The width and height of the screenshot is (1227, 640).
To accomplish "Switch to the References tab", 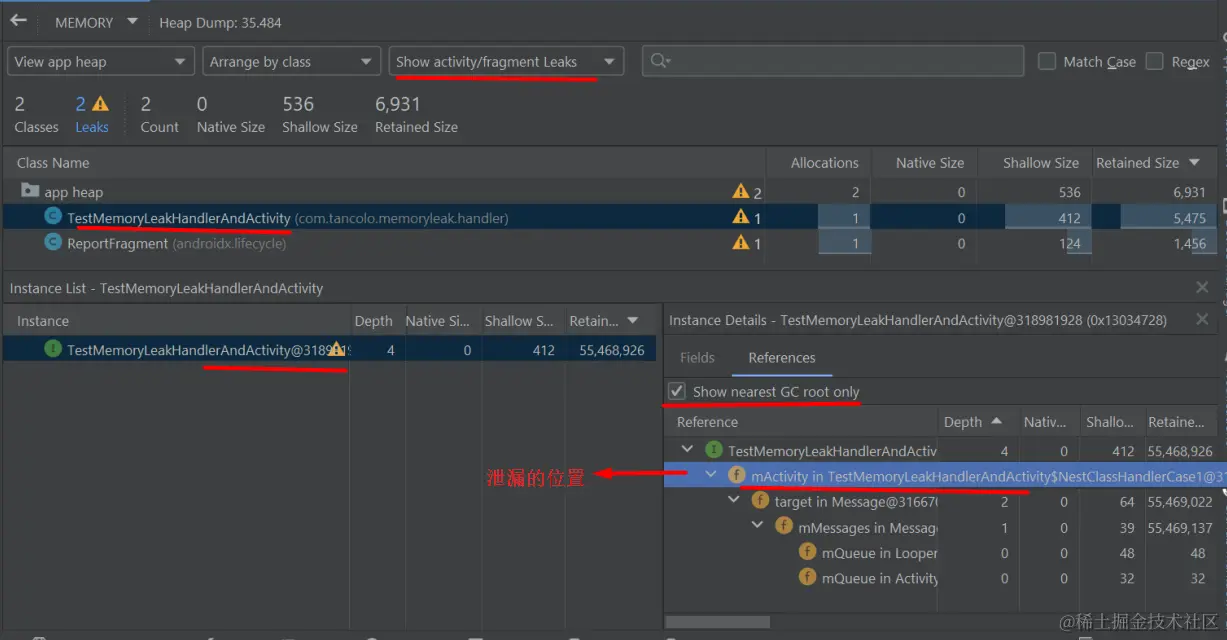I will pos(782,358).
